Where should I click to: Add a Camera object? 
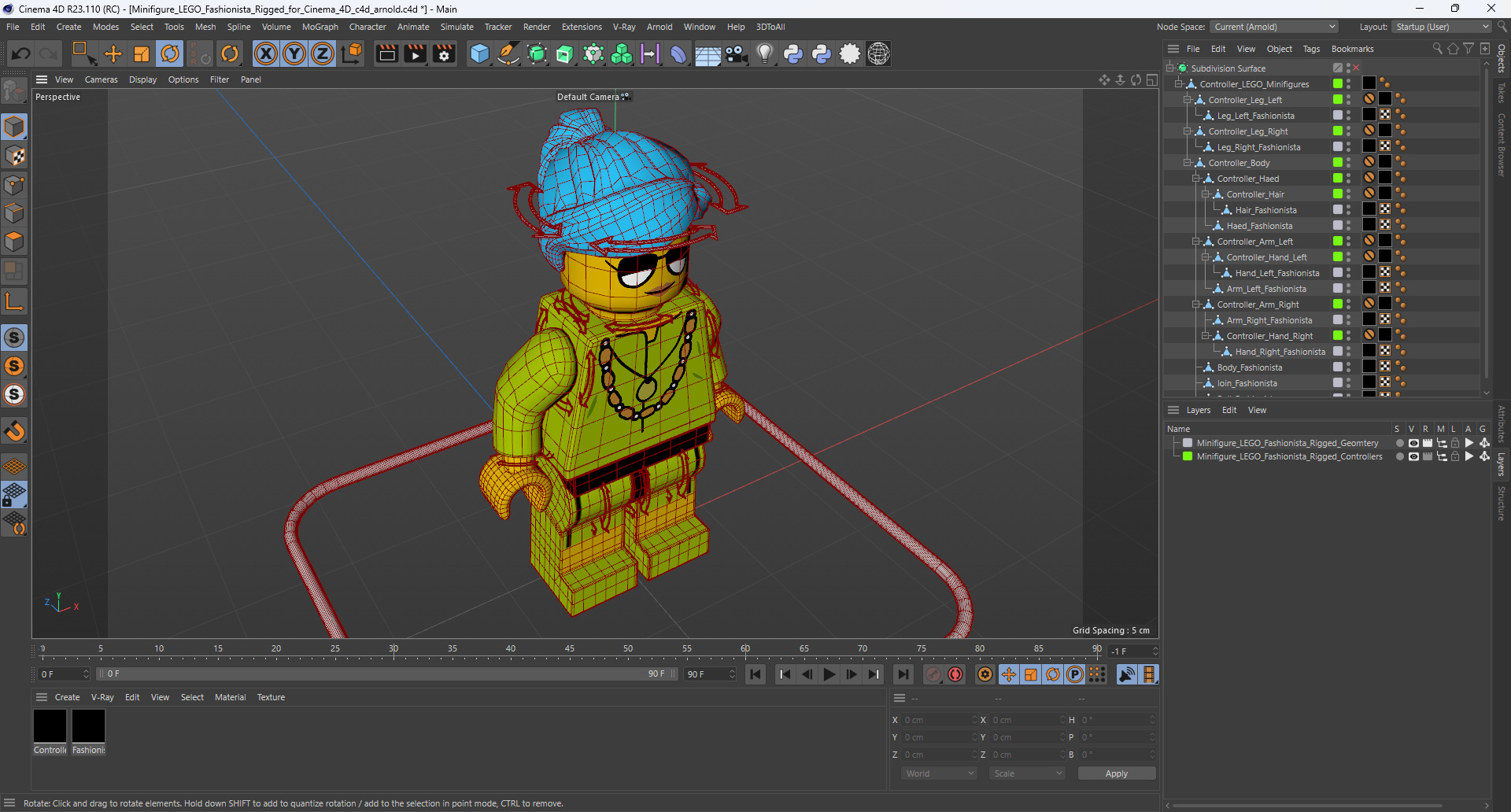click(x=737, y=54)
